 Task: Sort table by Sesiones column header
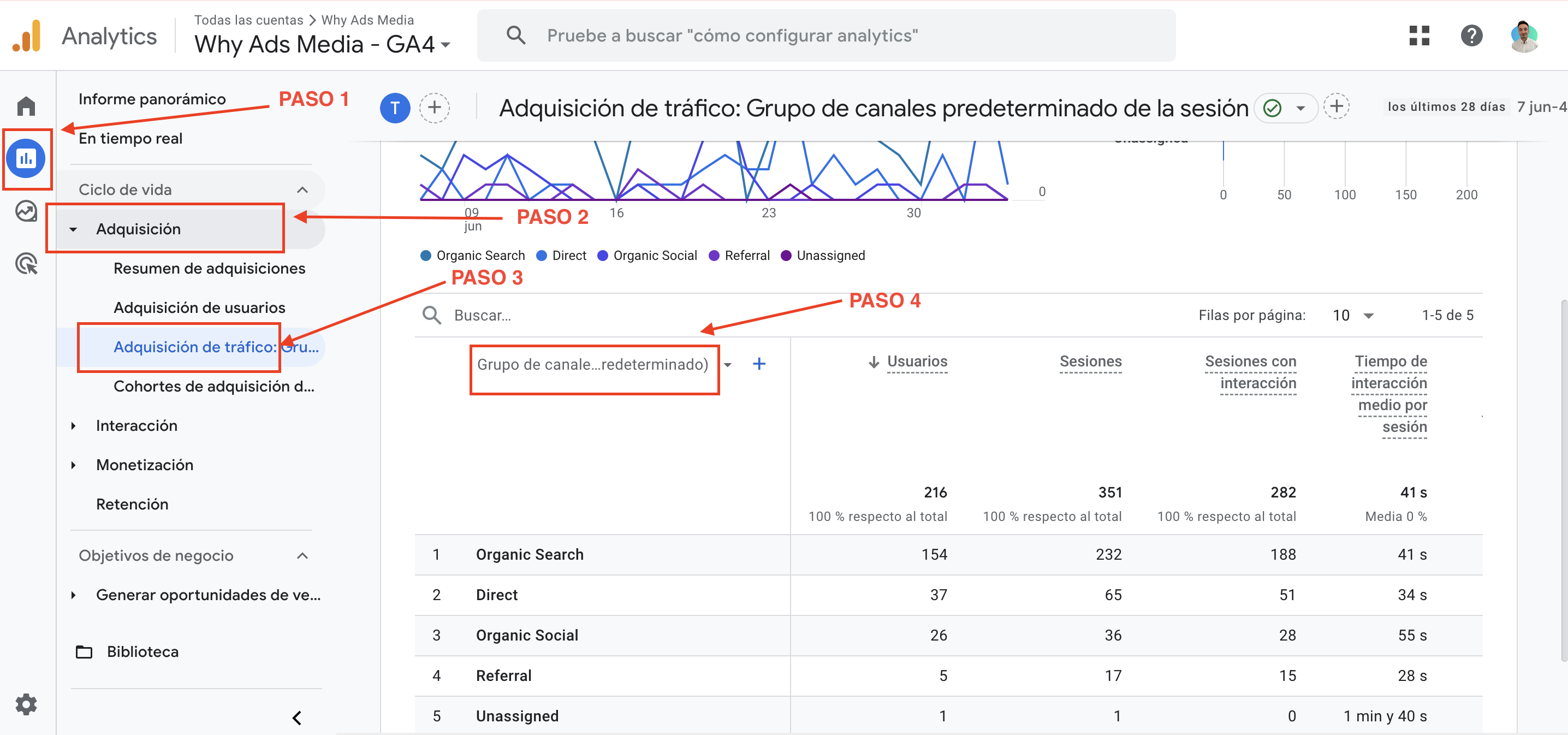(1090, 361)
